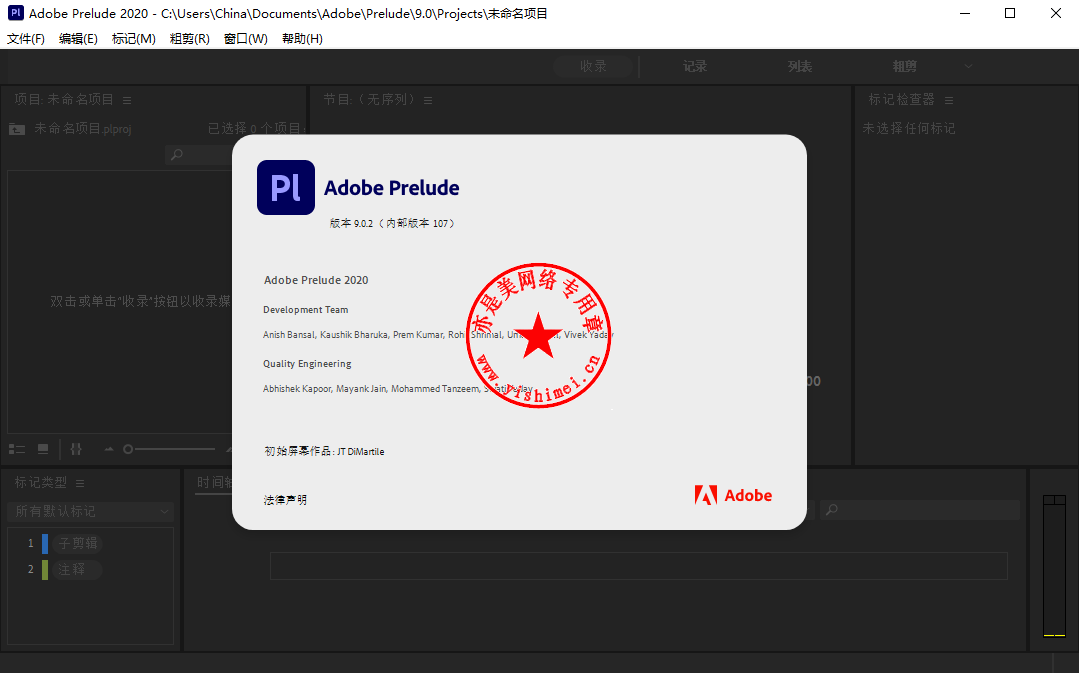
Task: Open the 编辑(E) menu
Action: [78, 39]
